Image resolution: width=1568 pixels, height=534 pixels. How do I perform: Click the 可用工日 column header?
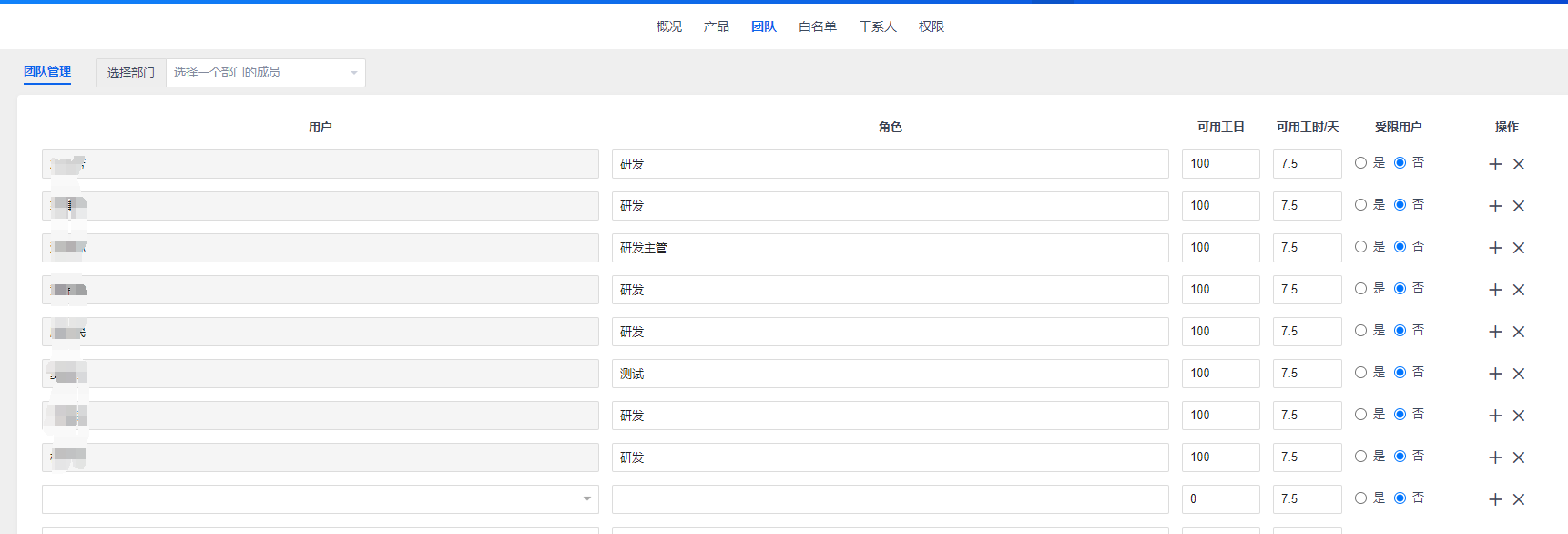[x=1221, y=127]
